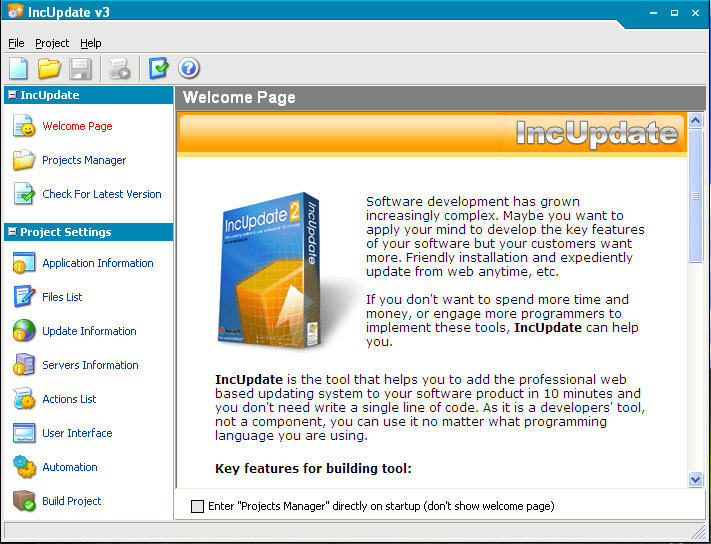711x544 pixels.
Task: Click the Open folder toolbar icon
Action: tap(49, 68)
